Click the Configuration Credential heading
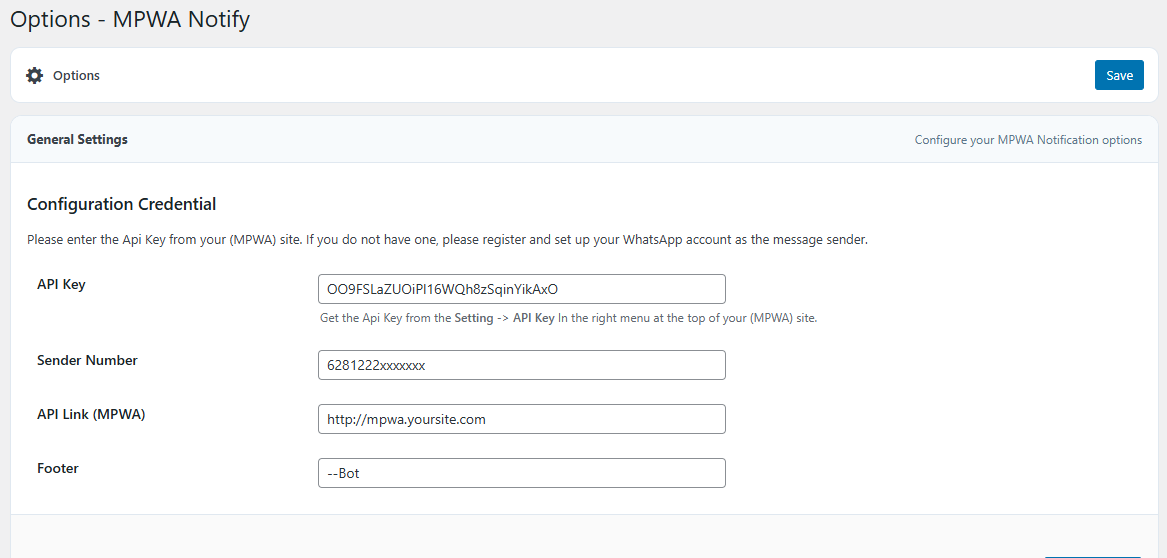 (x=121, y=204)
